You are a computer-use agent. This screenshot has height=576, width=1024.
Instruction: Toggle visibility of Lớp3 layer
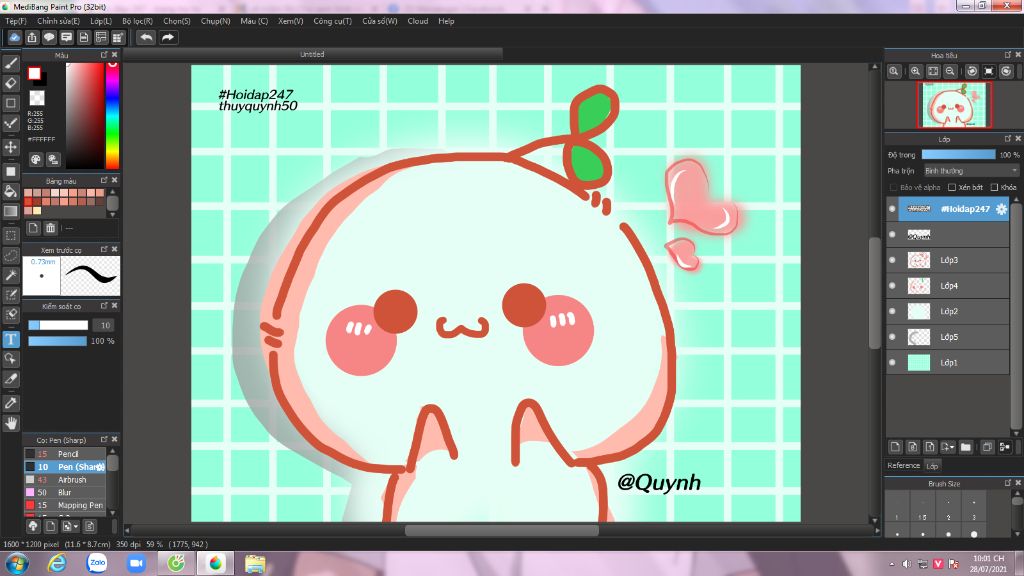pyautogui.click(x=892, y=260)
